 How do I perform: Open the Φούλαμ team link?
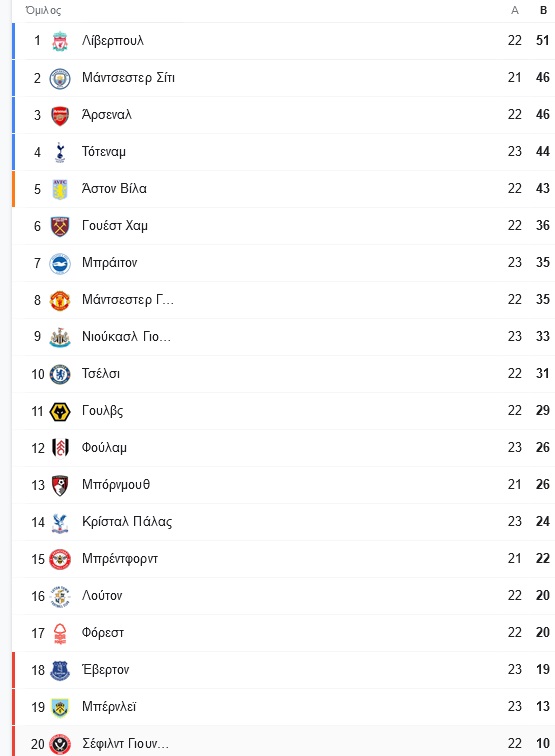tap(104, 447)
